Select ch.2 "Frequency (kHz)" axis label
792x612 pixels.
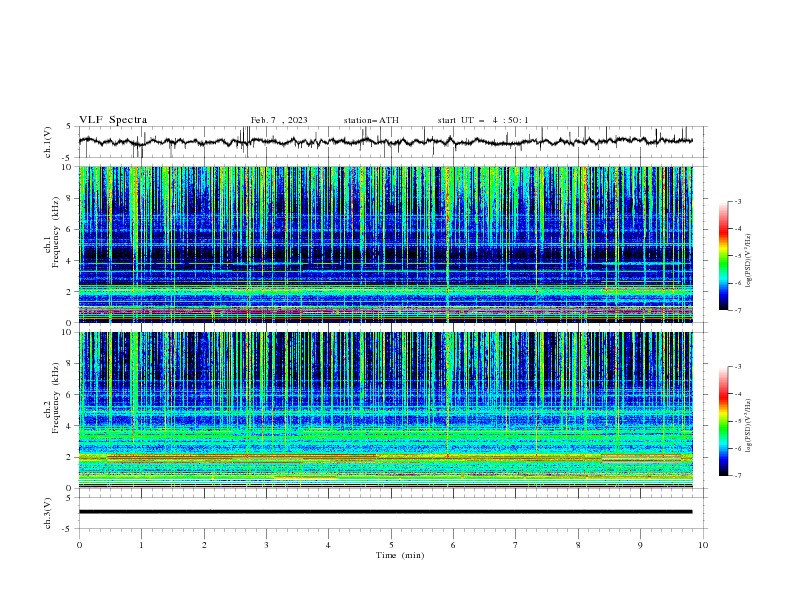point(55,398)
